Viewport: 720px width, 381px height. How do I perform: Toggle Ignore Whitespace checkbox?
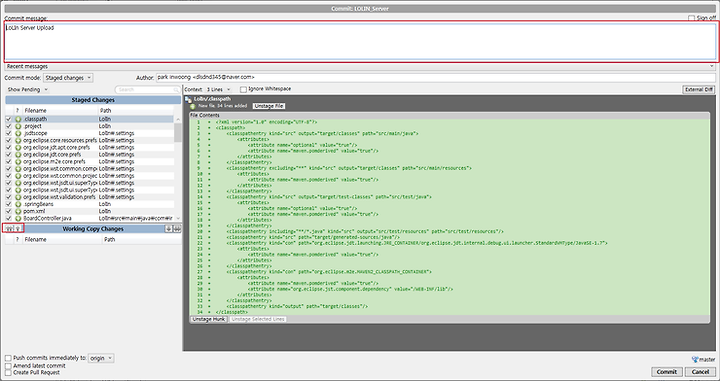pos(243,89)
